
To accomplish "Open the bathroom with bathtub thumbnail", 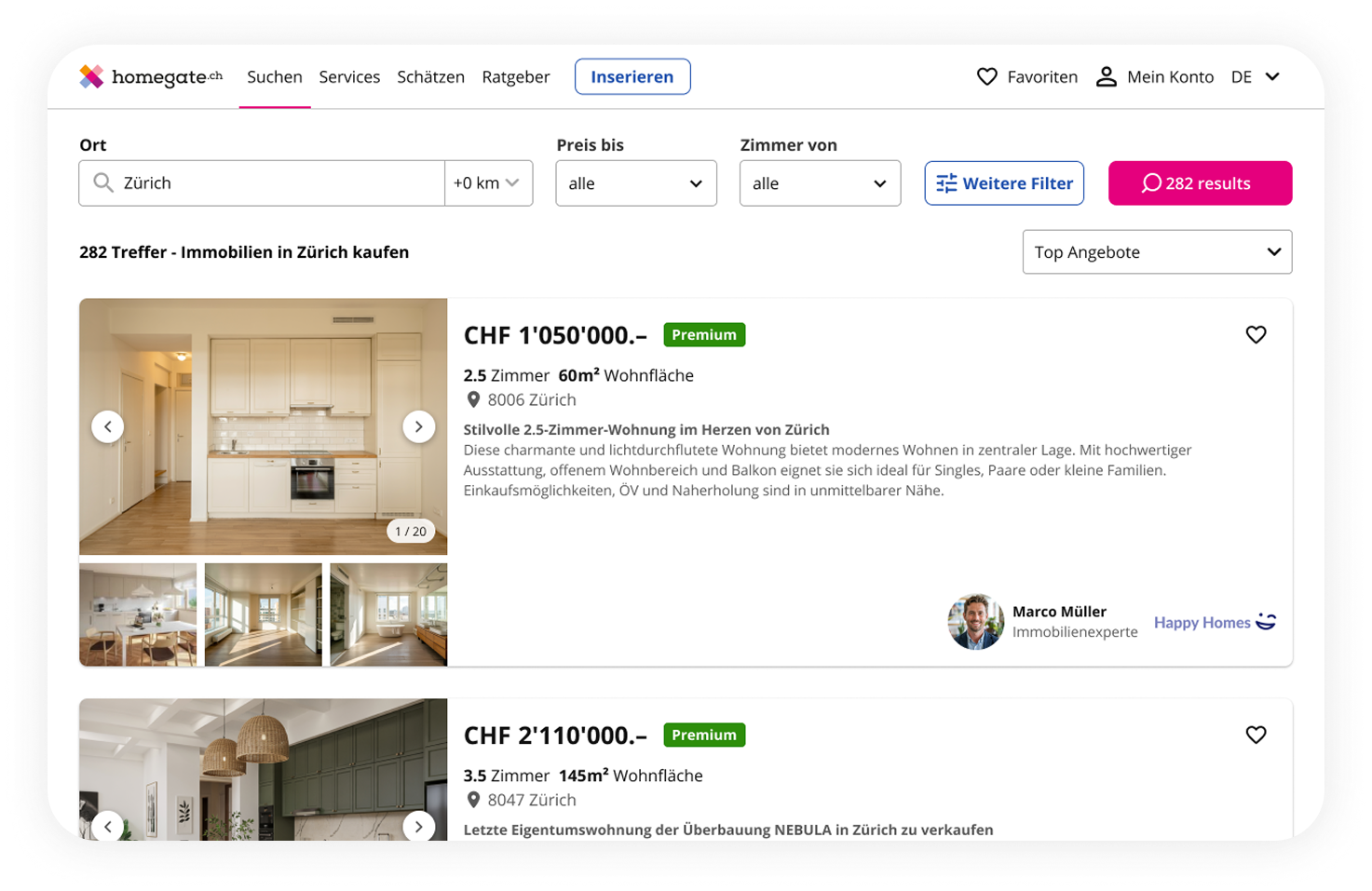I will pyautogui.click(x=388, y=614).
